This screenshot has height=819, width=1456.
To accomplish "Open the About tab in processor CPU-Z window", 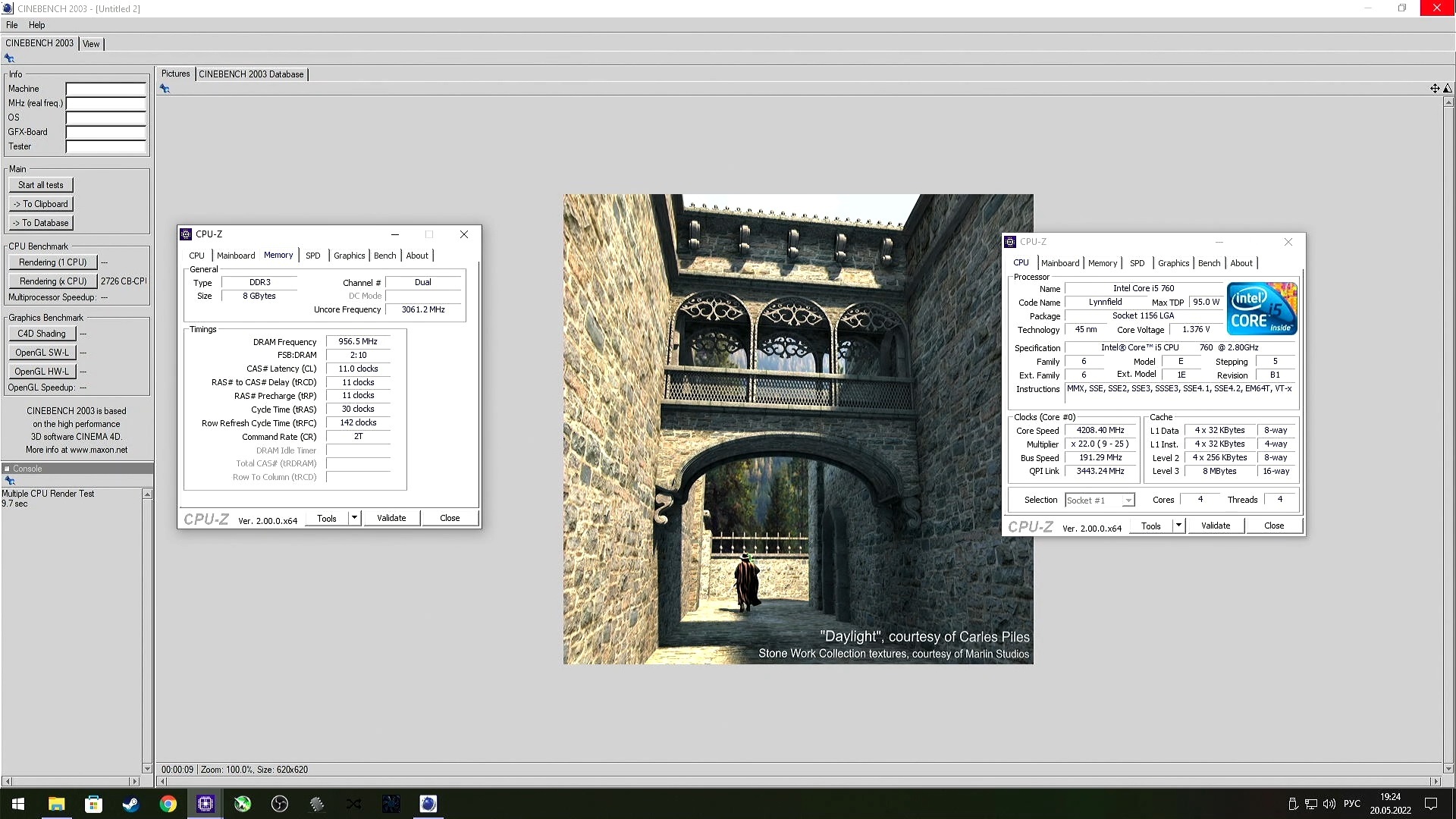I will (1241, 263).
